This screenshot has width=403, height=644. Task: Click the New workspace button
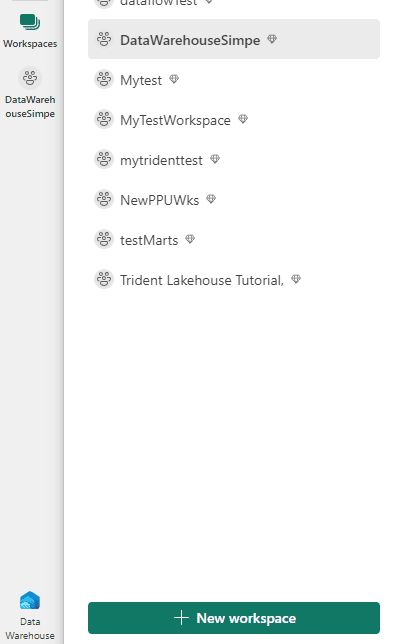(x=234, y=618)
